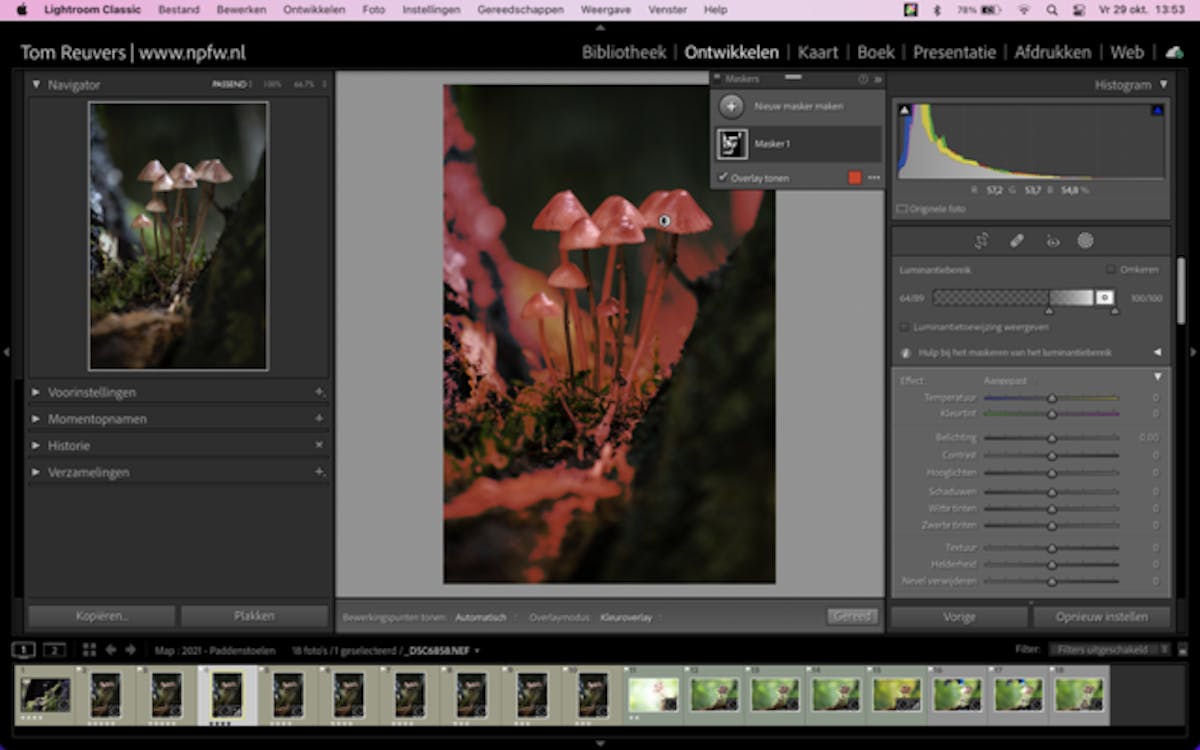Enable the Omkeren checkbox
Screen dimensions: 1200x750
coord(1111,269)
